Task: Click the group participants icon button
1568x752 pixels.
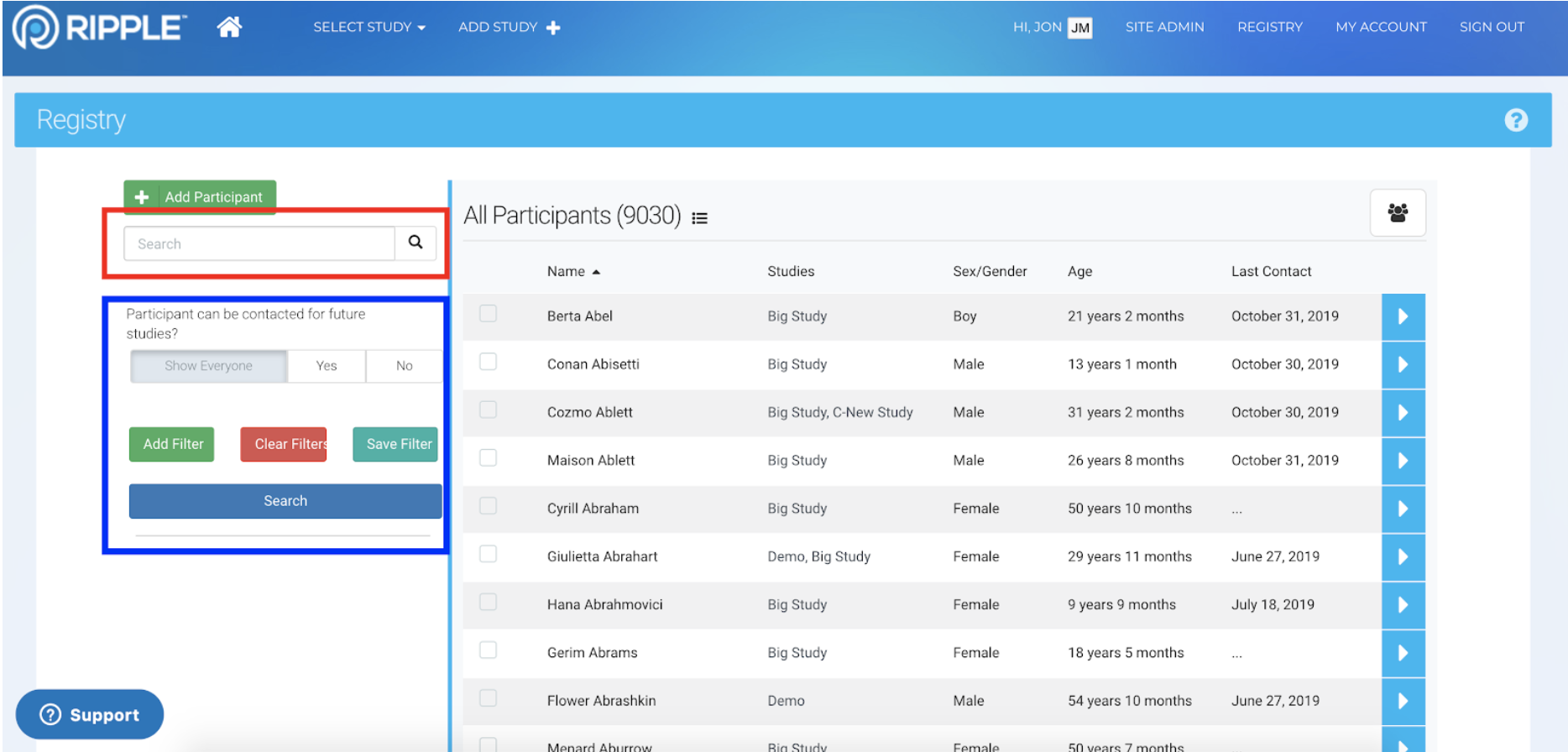Action: [x=1397, y=213]
